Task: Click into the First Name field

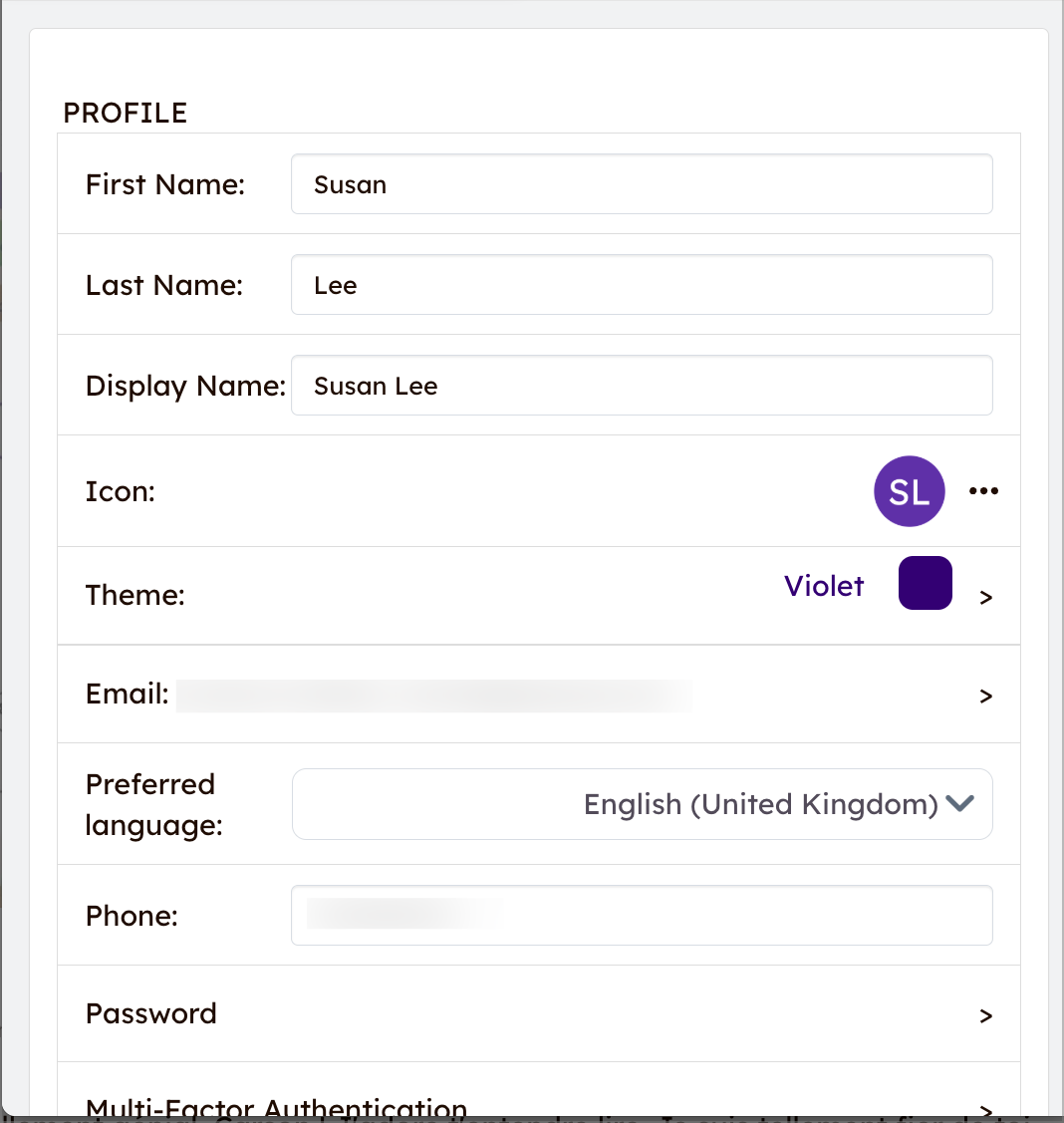Action: click(x=642, y=184)
